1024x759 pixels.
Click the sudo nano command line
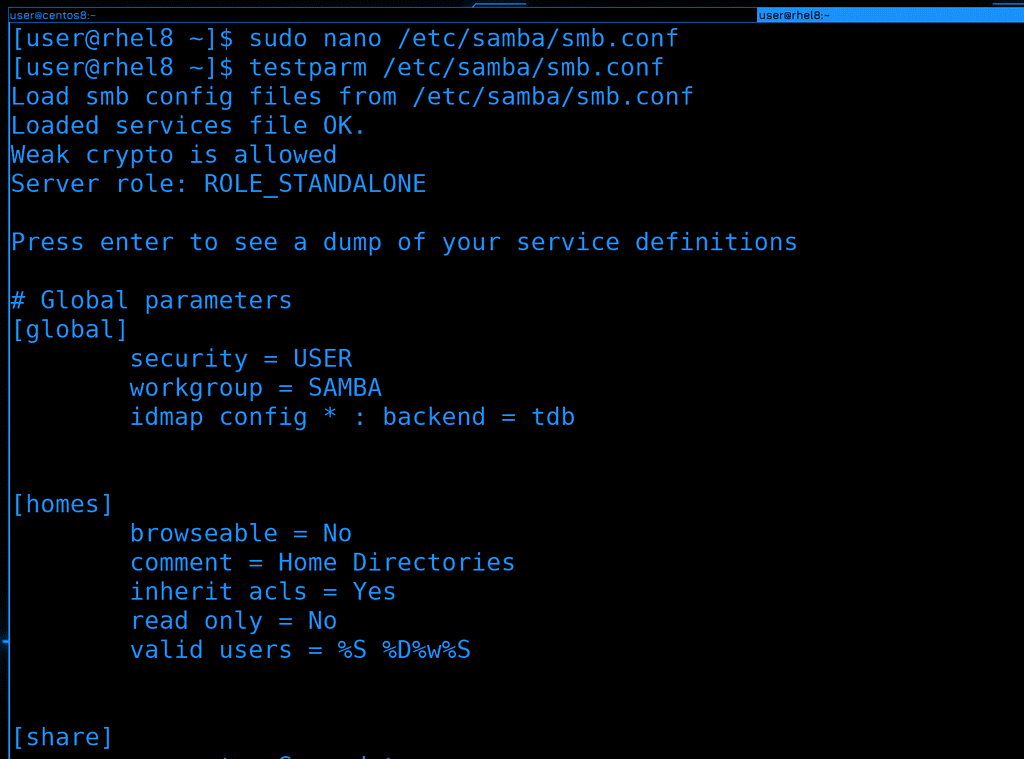click(x=345, y=39)
